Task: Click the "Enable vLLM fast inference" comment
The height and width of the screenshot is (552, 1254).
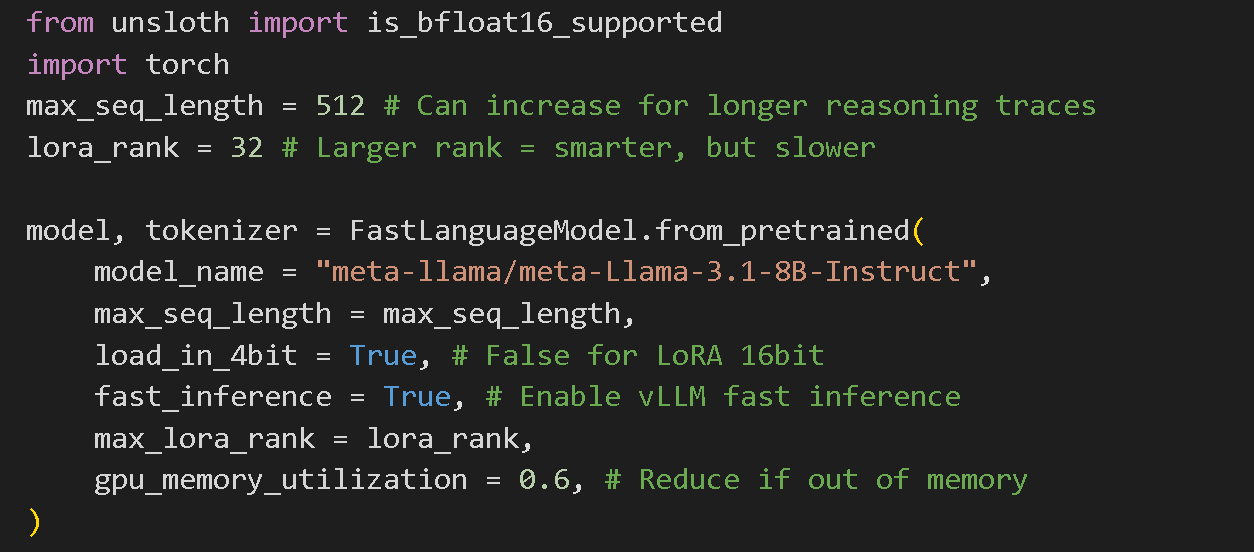Action: (x=739, y=397)
